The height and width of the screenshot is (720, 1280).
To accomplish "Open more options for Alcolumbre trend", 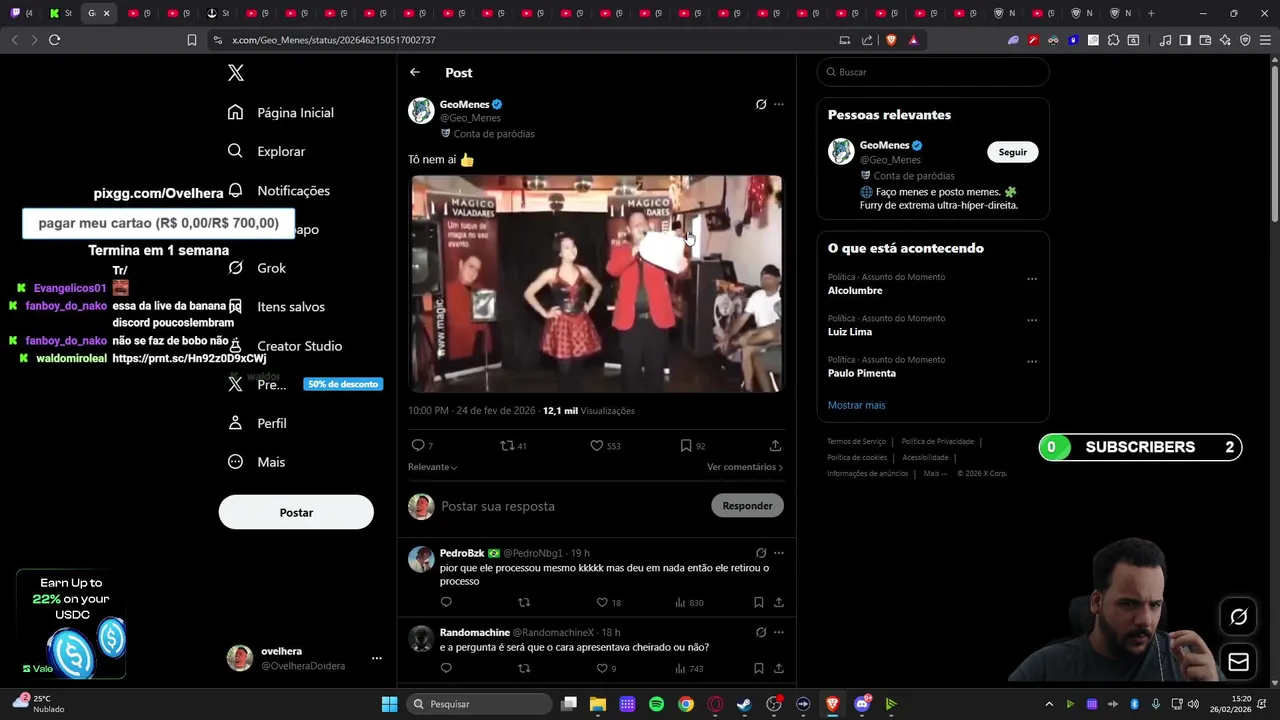I will (1032, 279).
